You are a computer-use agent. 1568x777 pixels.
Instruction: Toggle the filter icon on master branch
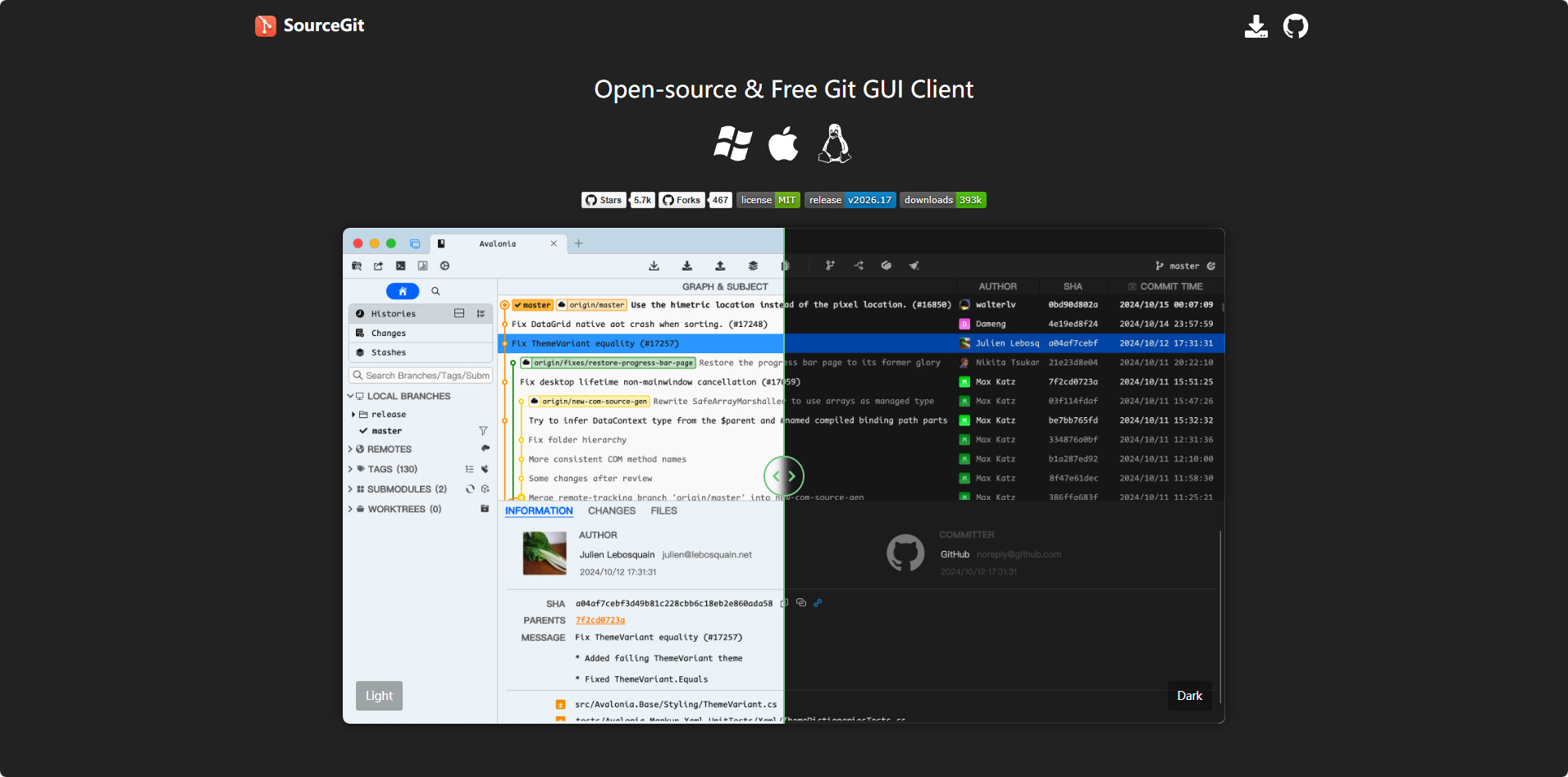pos(483,431)
